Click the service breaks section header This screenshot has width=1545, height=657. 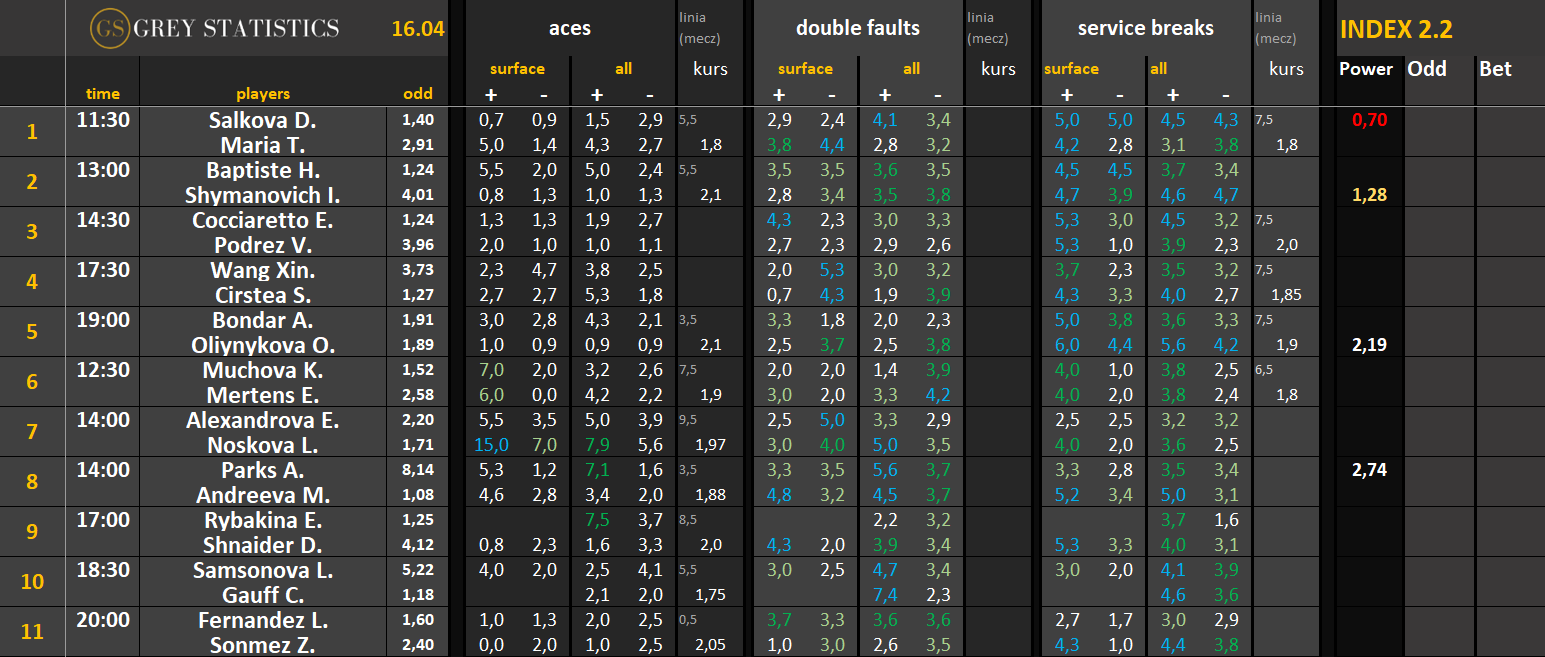1145,28
